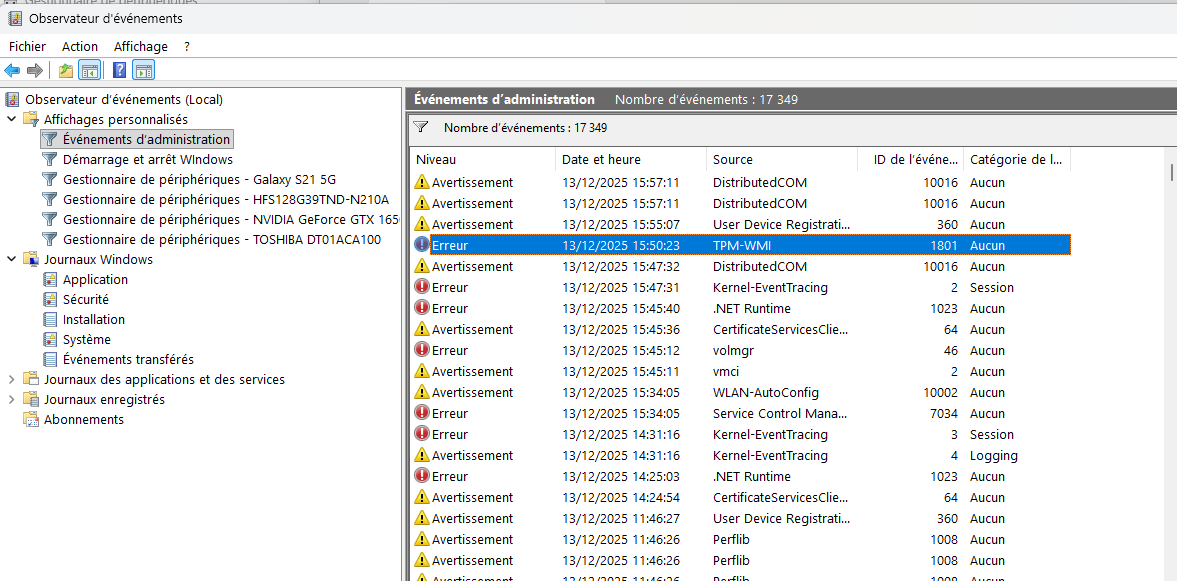Open the Action menu

[80, 47]
